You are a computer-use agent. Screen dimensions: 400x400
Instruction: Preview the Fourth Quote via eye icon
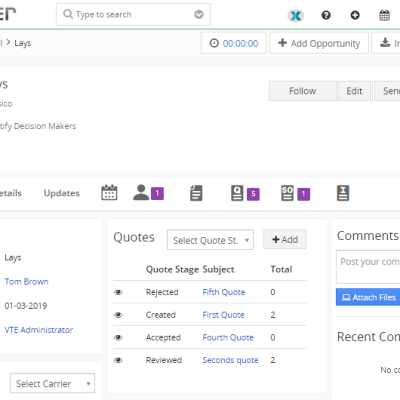pos(118,338)
